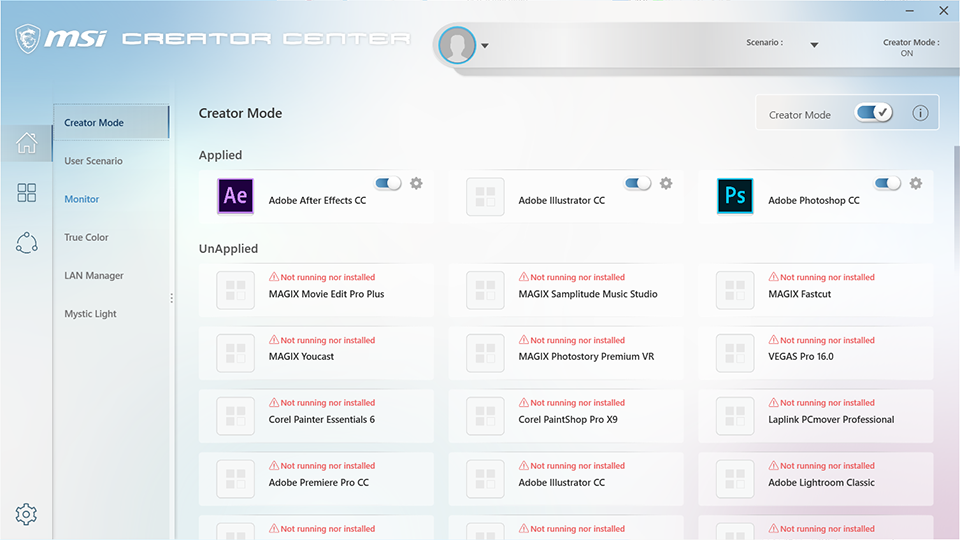Turn off the main Creator Mode switch
960x540 pixels.
click(874, 113)
